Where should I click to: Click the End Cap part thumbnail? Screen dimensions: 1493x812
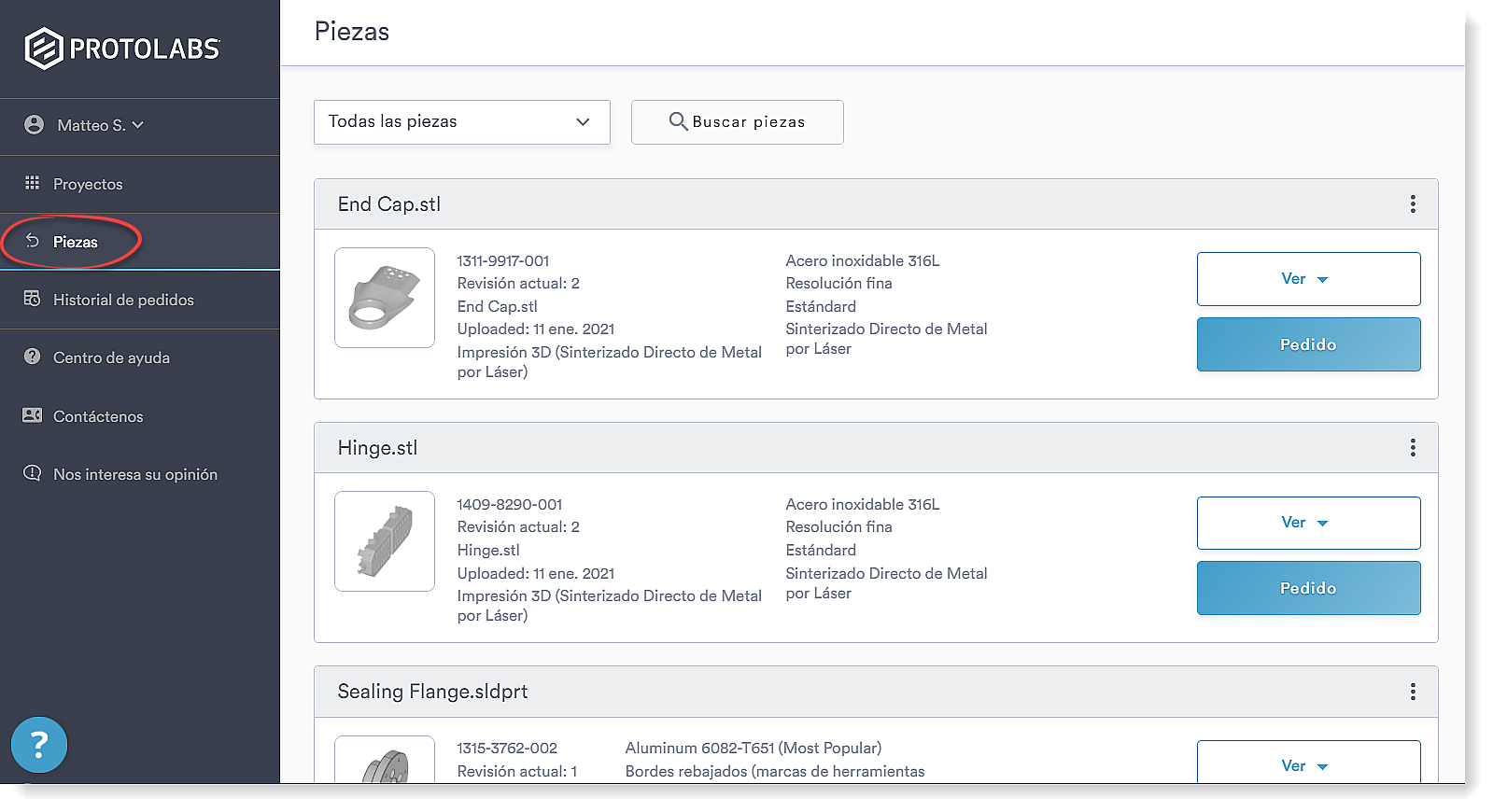click(x=385, y=298)
